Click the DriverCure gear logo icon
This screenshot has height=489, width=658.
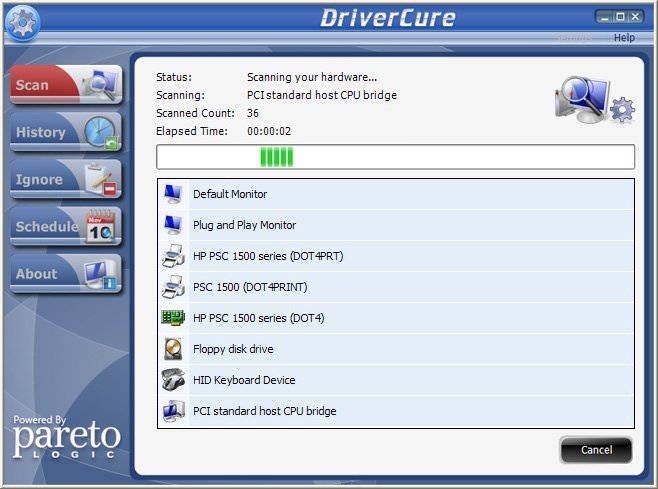tap(22, 23)
